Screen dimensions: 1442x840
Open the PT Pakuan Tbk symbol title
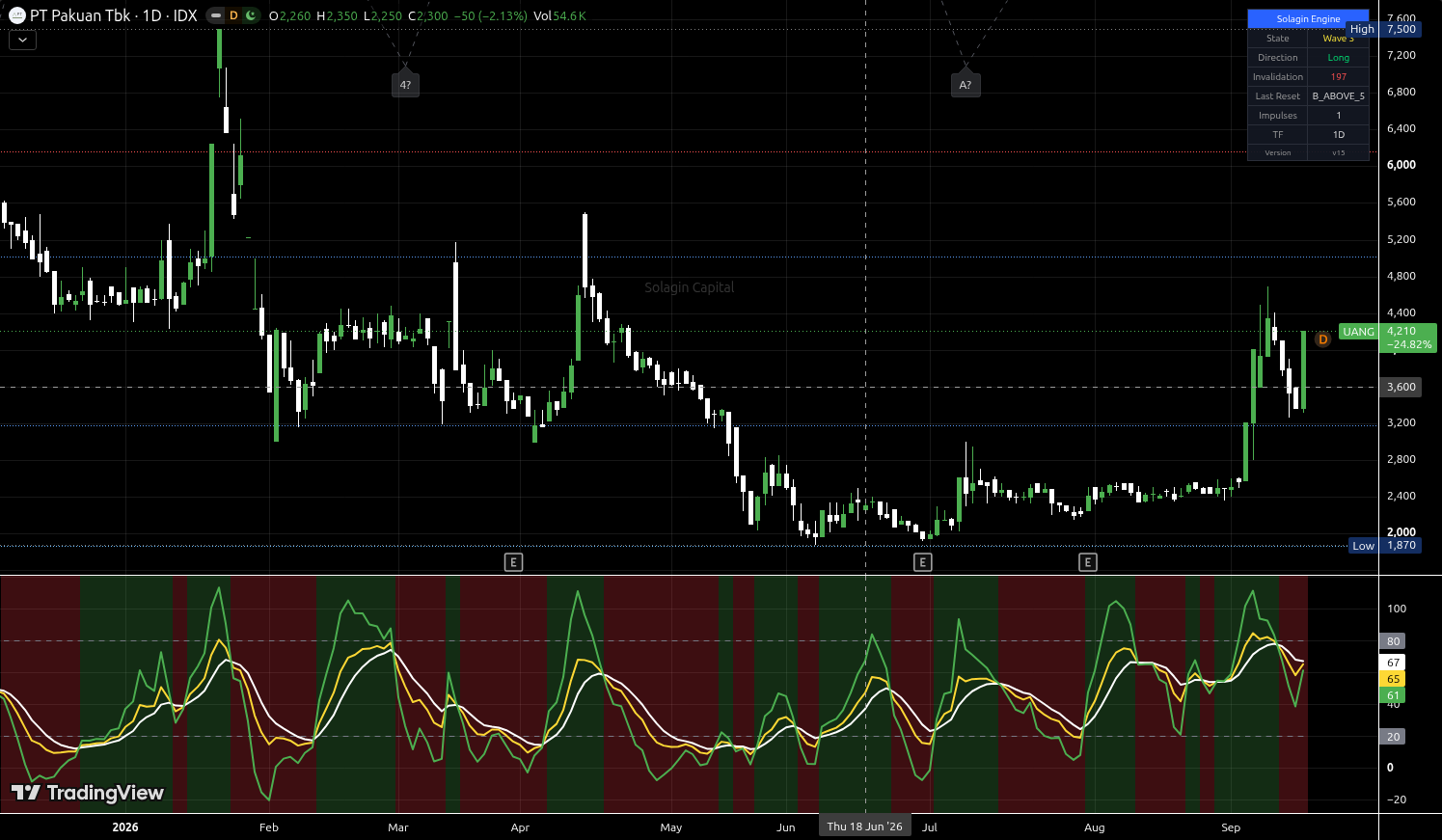tap(114, 15)
